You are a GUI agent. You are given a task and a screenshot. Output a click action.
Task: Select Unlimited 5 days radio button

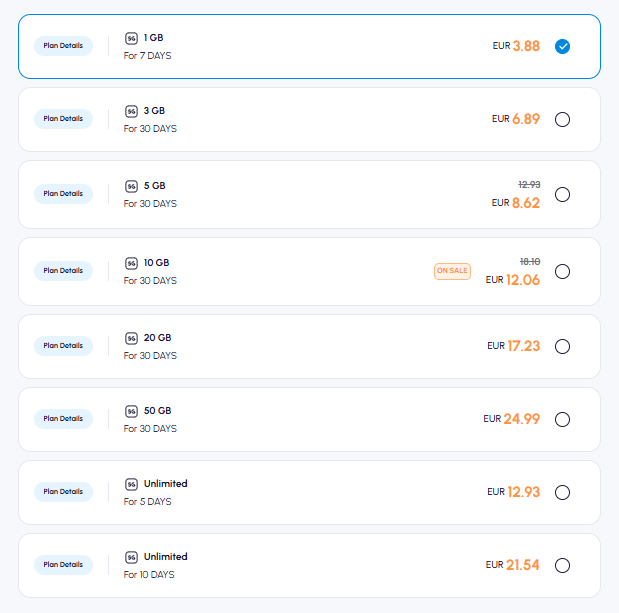click(x=562, y=492)
